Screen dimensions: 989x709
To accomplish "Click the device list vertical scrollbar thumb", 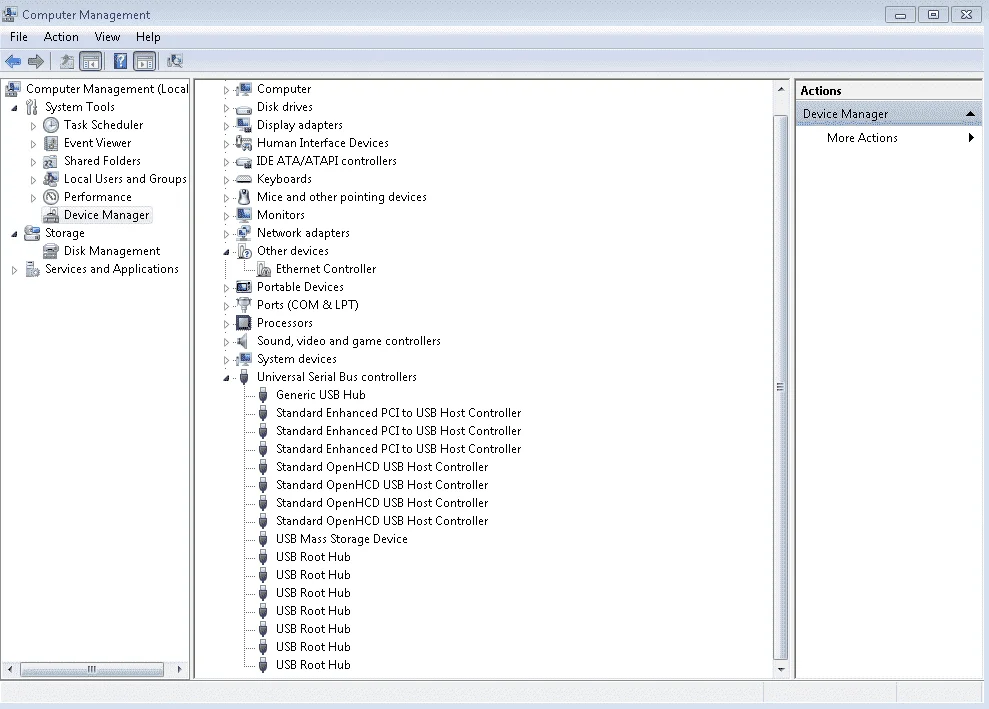I will coord(781,387).
